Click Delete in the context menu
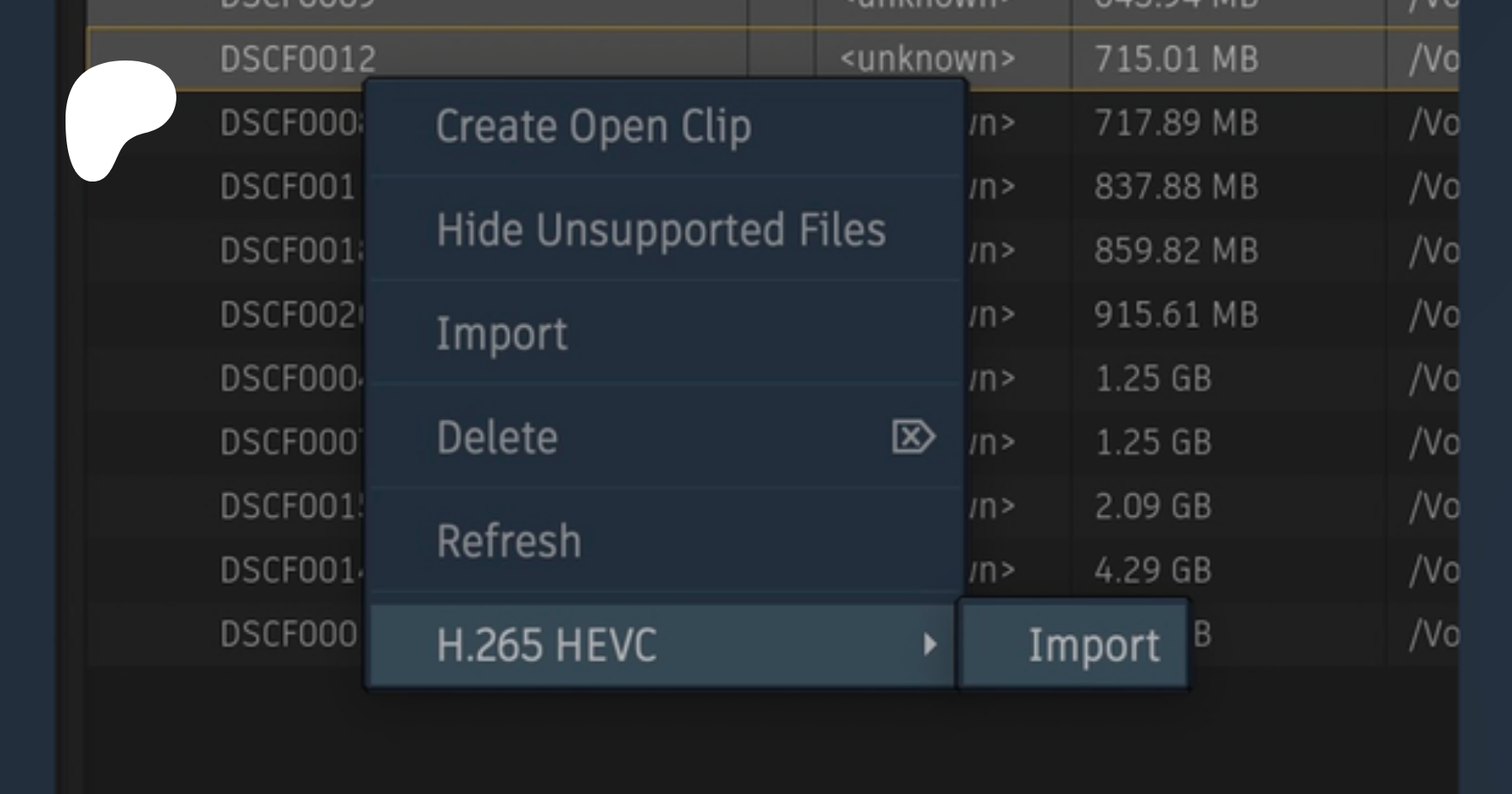Viewport: 1512px width, 794px height. point(497,438)
